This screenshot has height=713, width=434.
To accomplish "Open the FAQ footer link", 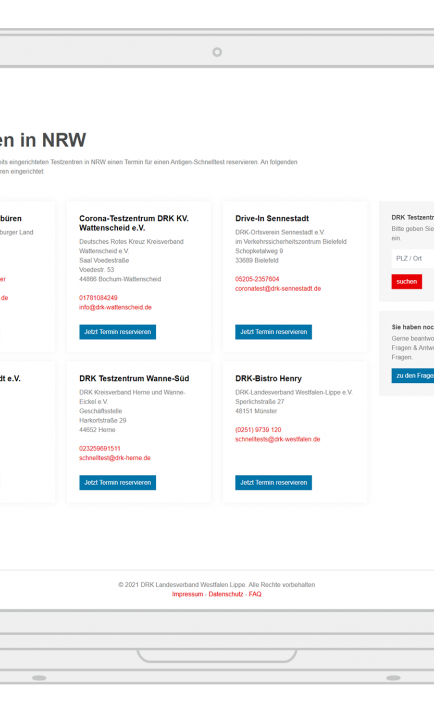I will click(x=255, y=594).
